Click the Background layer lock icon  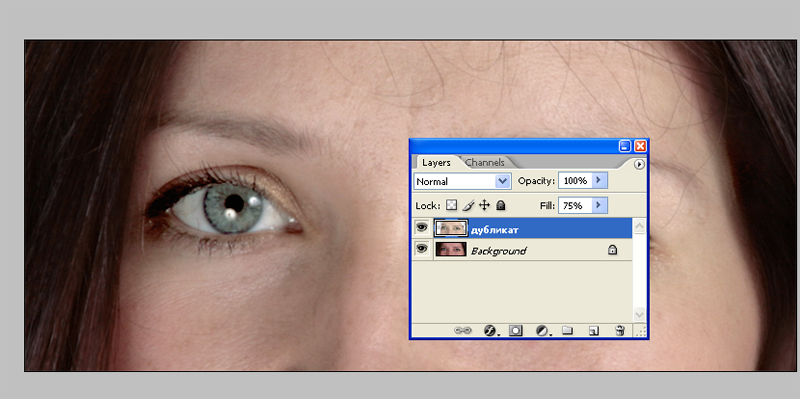612,250
